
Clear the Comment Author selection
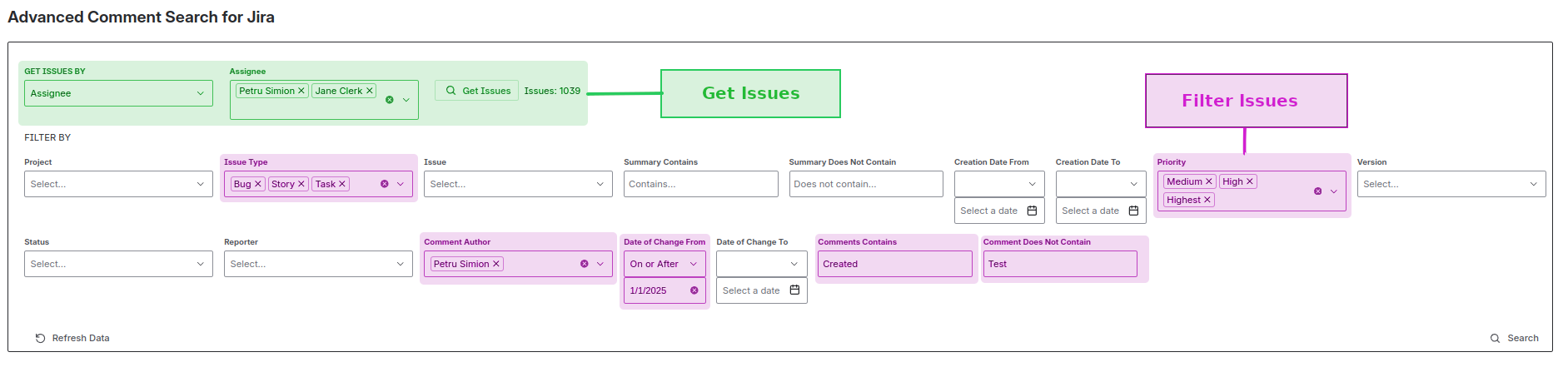pos(585,264)
